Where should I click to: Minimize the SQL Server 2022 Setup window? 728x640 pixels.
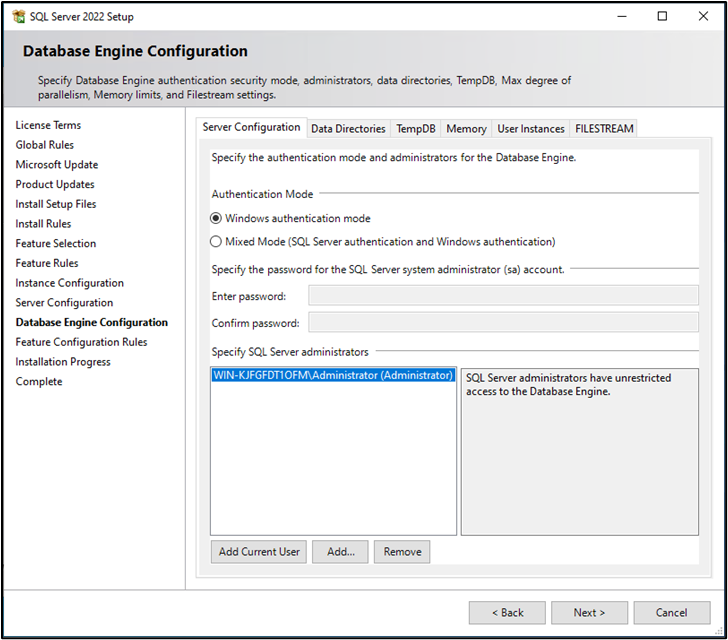point(622,17)
